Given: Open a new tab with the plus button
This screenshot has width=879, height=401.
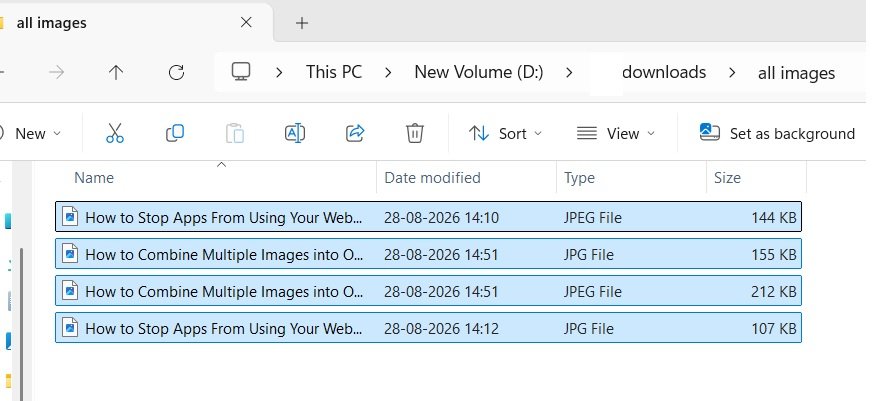Looking at the screenshot, I should [x=302, y=23].
